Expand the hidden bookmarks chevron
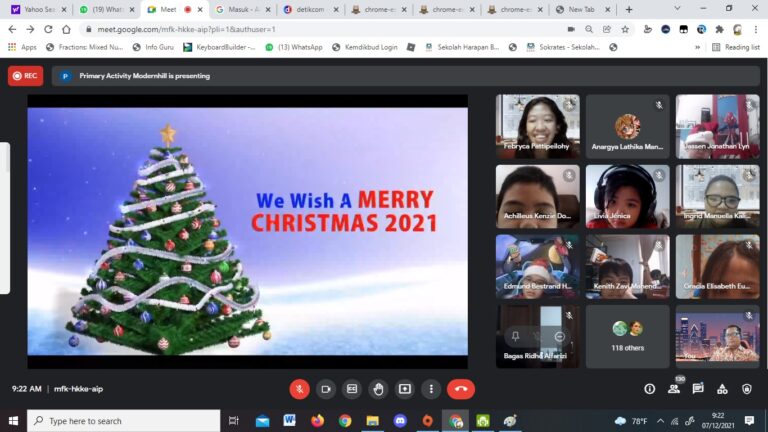The image size is (768, 432). click(697, 47)
